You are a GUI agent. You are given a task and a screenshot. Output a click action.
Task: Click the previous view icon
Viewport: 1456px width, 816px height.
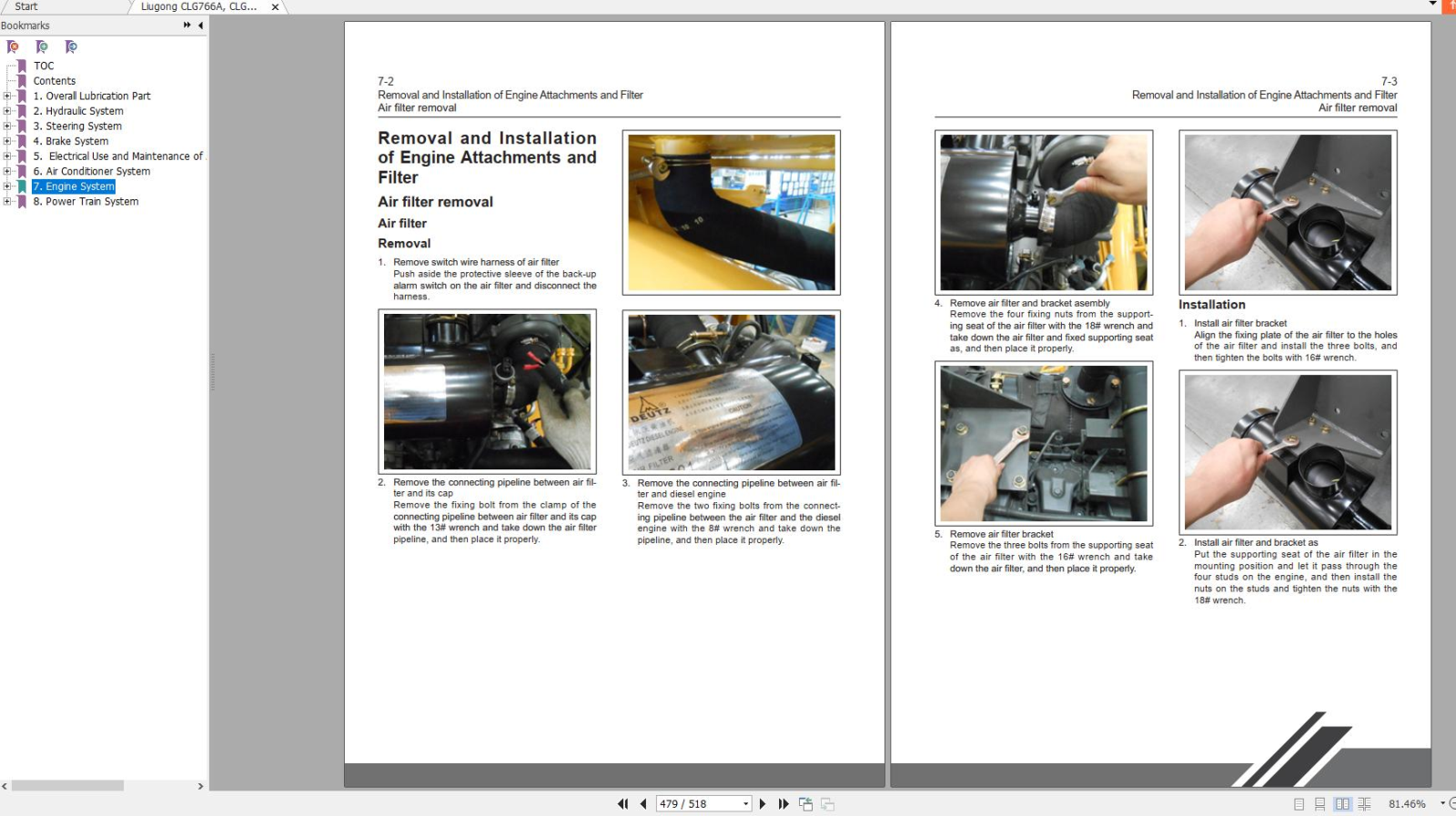pos(805,804)
